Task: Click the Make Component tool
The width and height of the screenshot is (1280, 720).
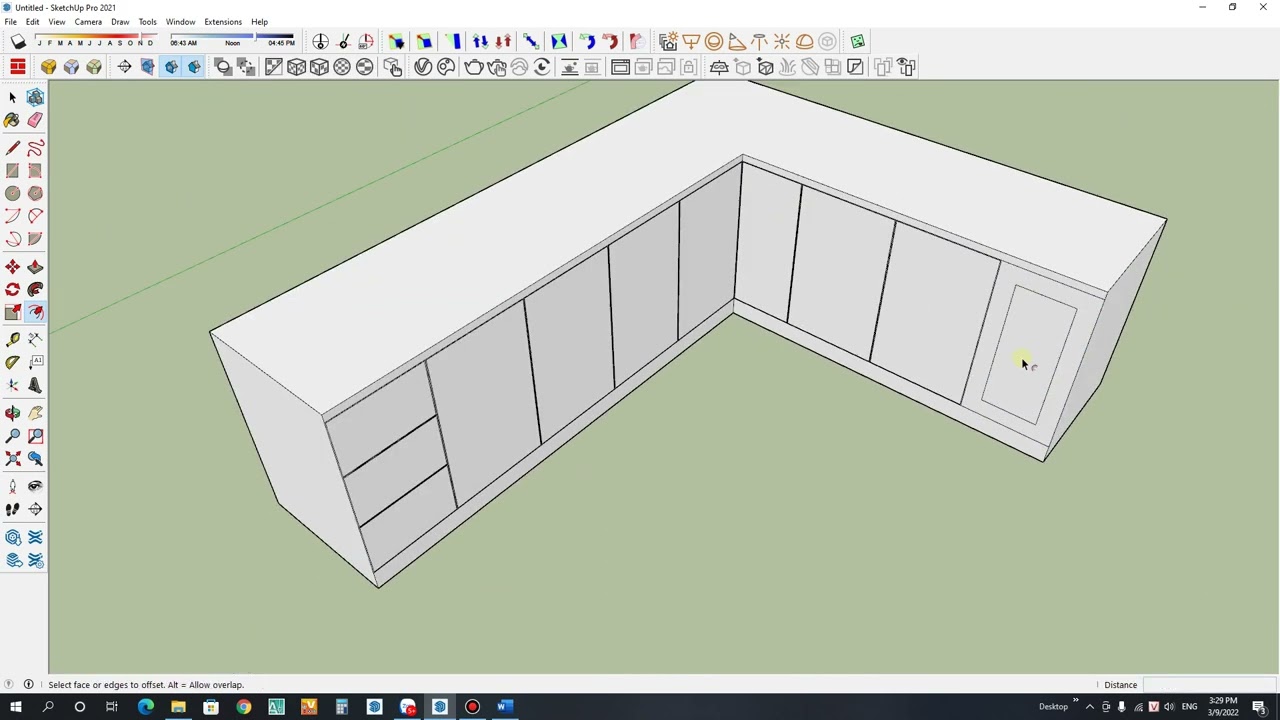Action: [x=35, y=97]
